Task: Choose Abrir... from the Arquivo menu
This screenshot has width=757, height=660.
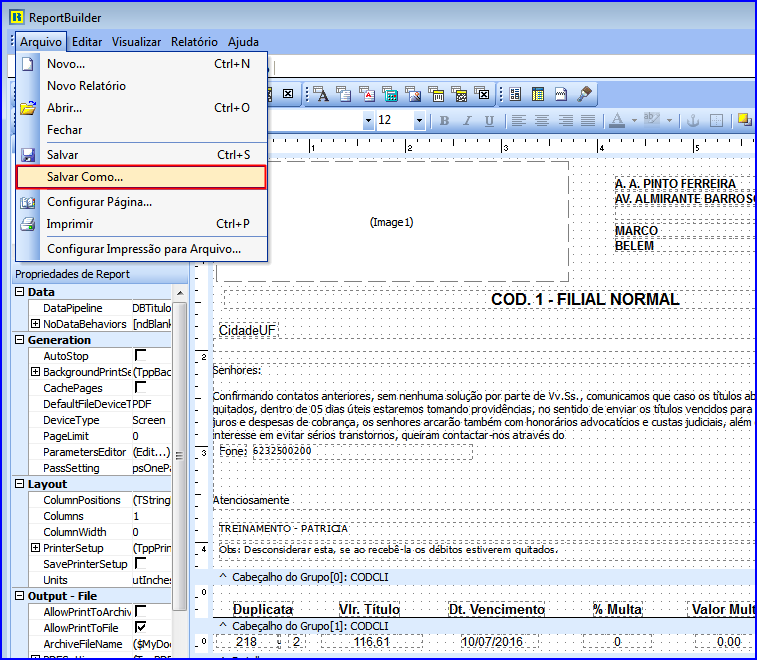Action: tap(141, 108)
